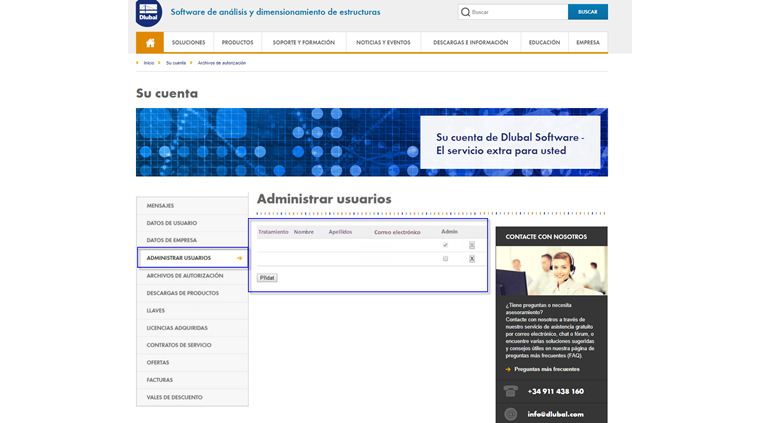
Task: Open the Preguntas más frecuentes link
Action: click(547, 369)
